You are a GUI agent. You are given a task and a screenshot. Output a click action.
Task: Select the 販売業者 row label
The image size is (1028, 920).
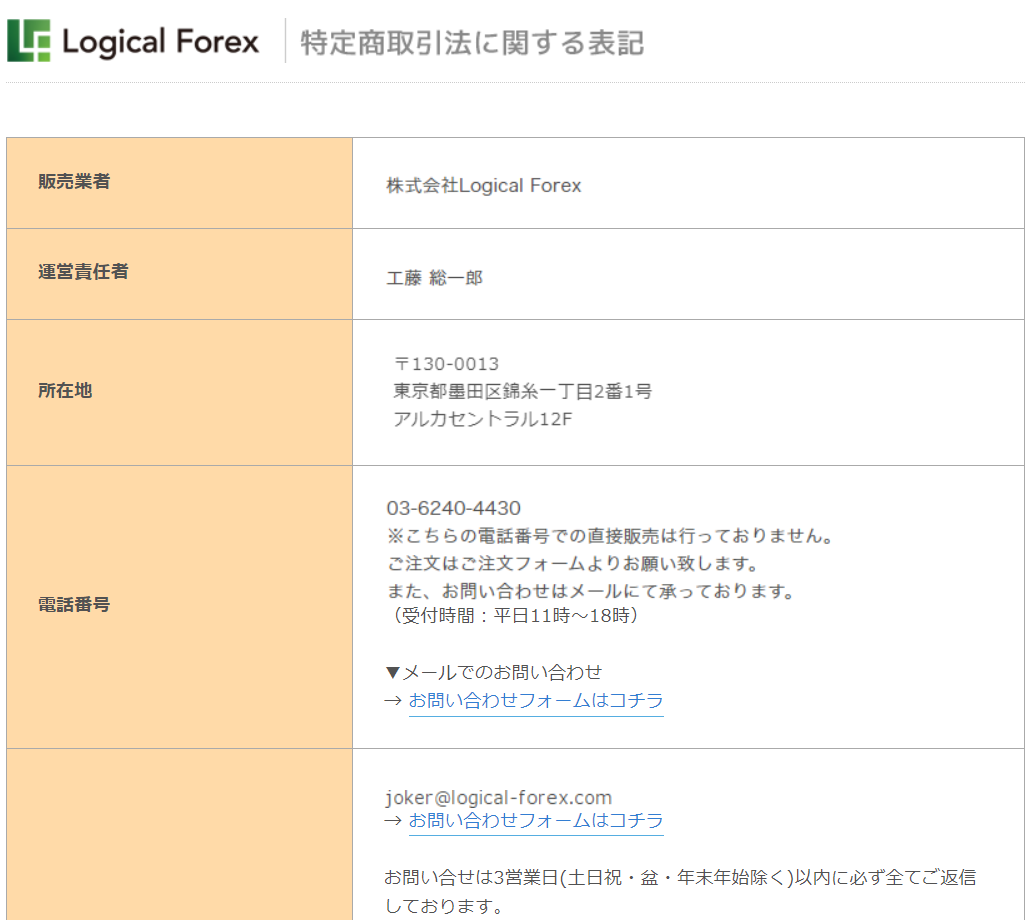pyautogui.click(x=74, y=181)
